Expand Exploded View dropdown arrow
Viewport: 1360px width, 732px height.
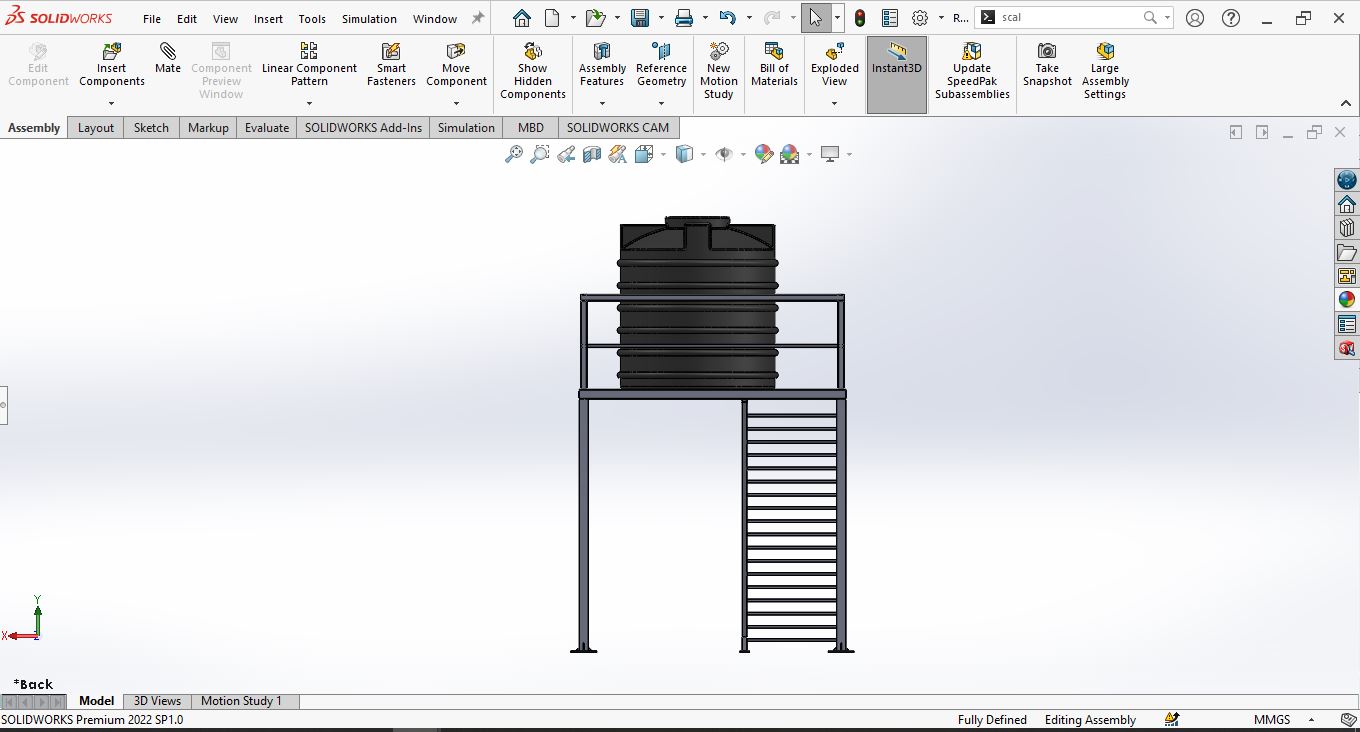(x=835, y=103)
